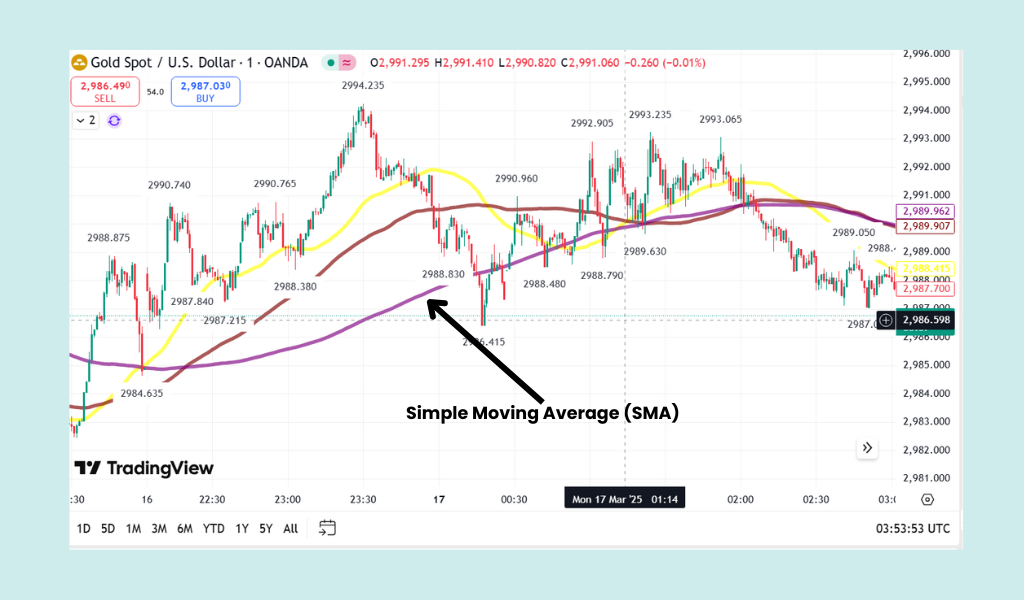Select the 1Y time range
The width and height of the screenshot is (1024, 600).
tap(242, 529)
